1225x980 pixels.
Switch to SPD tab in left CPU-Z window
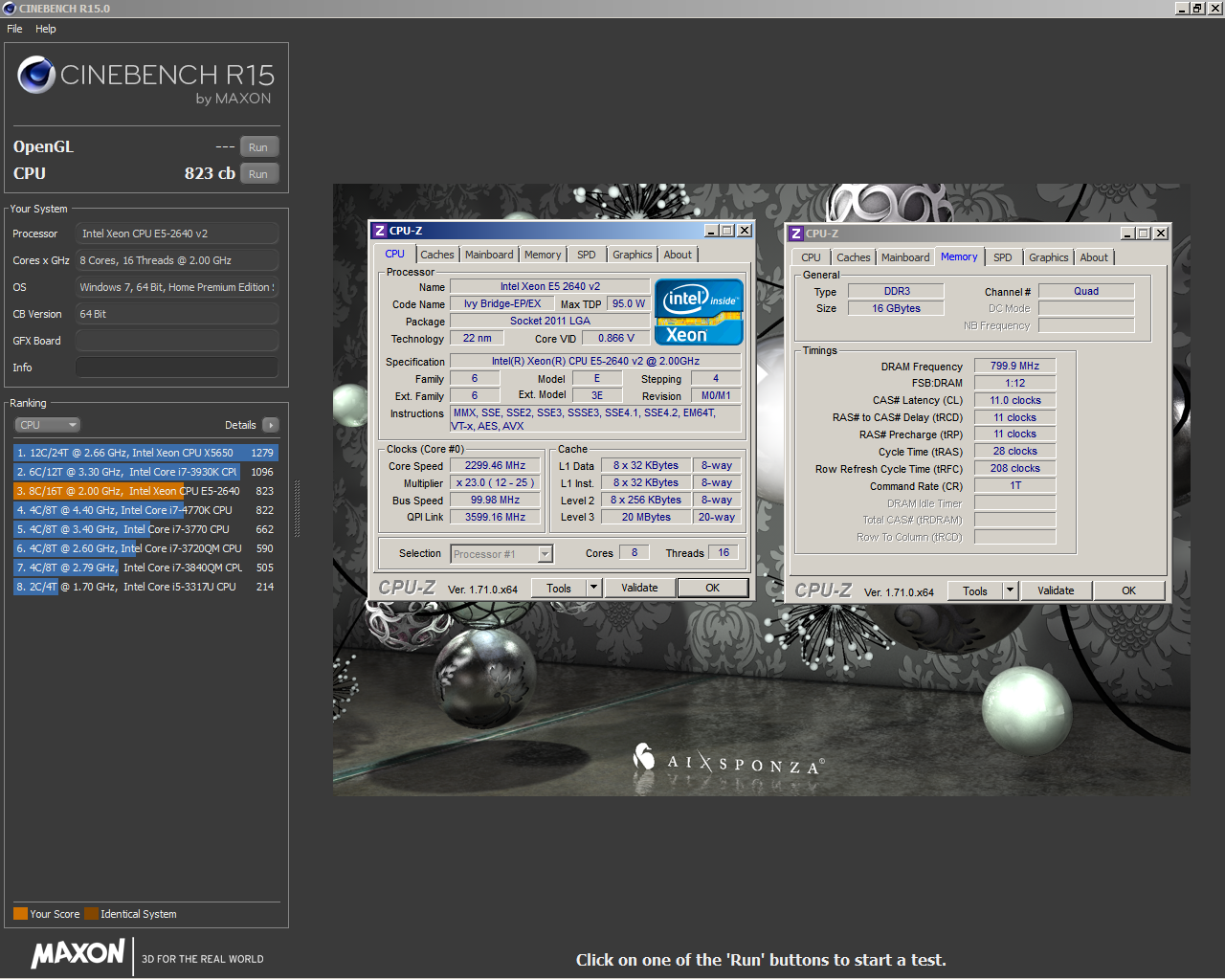click(x=587, y=255)
